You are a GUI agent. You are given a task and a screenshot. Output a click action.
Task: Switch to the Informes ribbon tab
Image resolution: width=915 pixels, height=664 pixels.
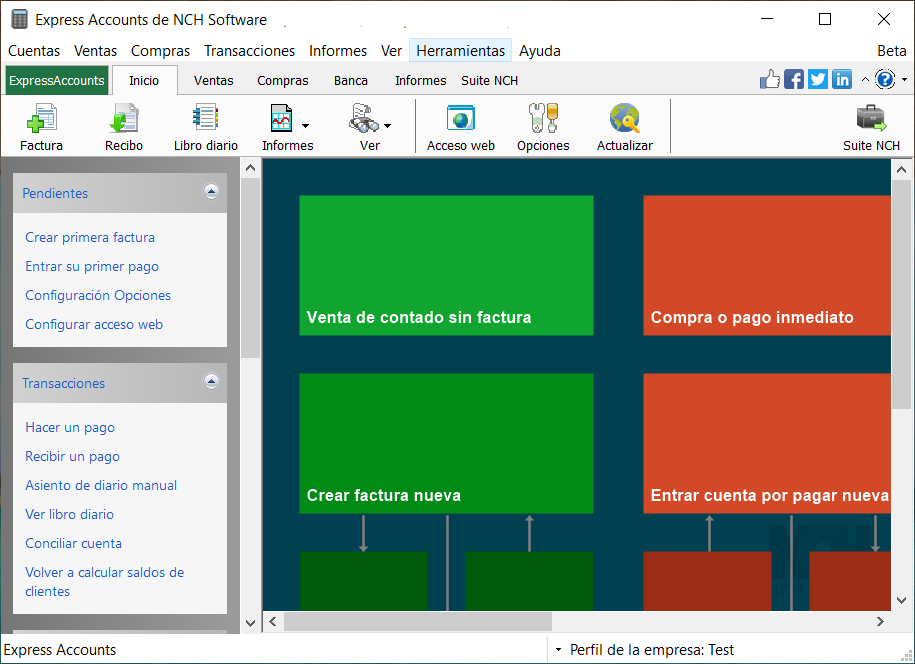pyautogui.click(x=420, y=81)
